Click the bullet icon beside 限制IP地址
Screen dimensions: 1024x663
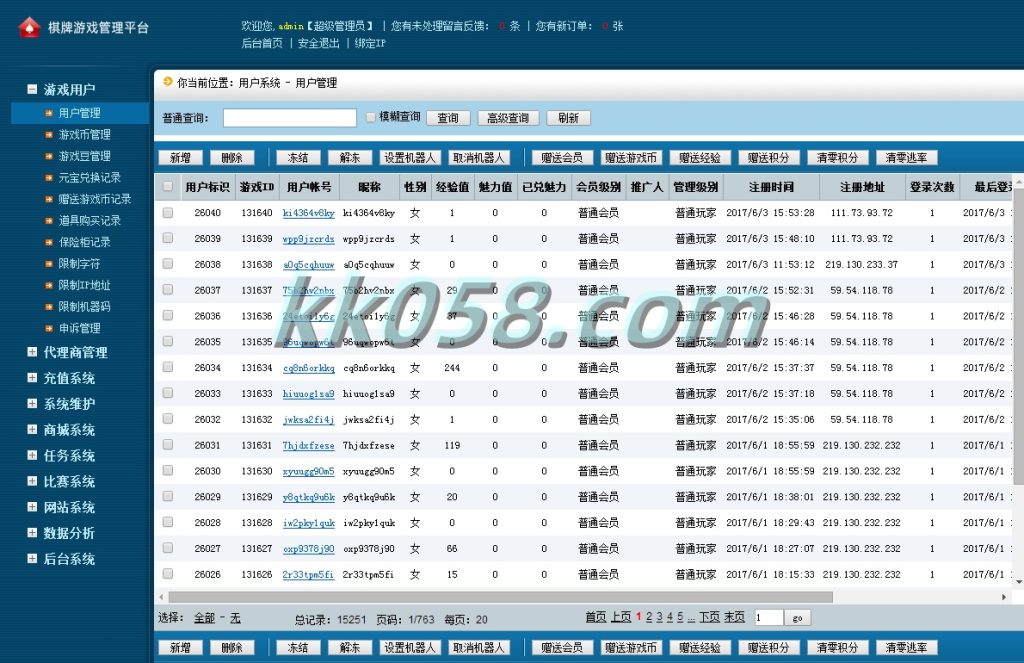tap(48, 285)
